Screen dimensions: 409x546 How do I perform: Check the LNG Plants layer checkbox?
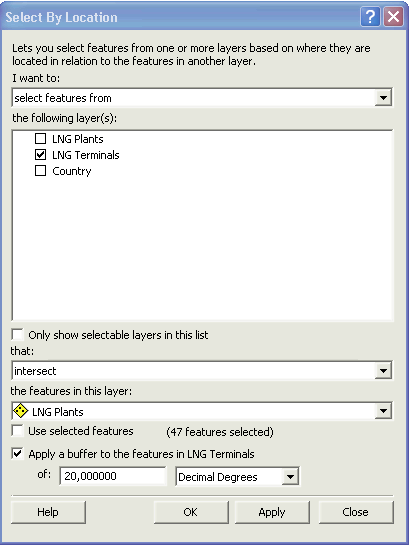tap(40, 139)
